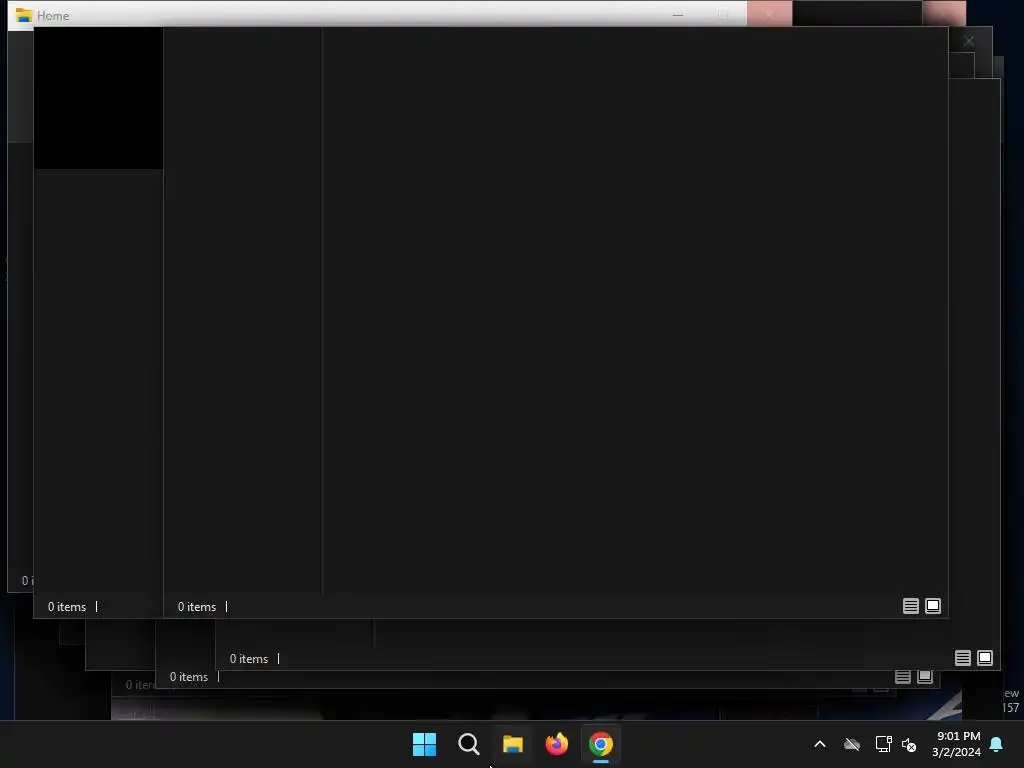Minimize the Home Explorer window

point(678,14)
